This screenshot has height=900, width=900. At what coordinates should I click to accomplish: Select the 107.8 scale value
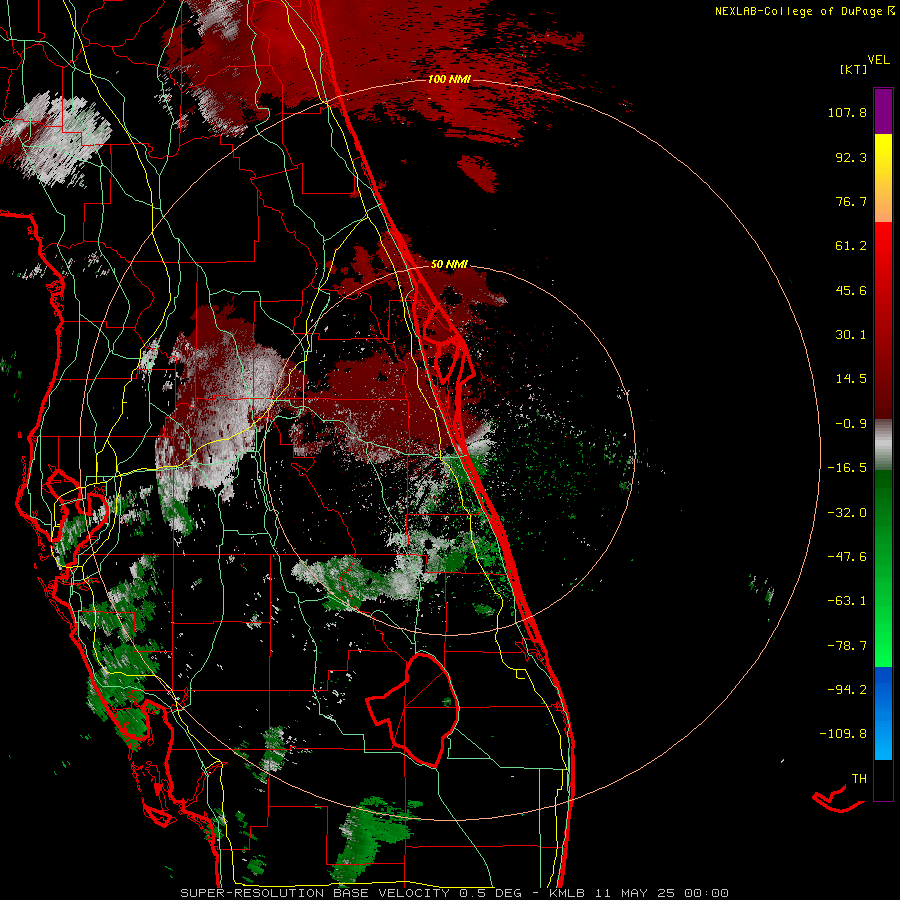click(847, 112)
